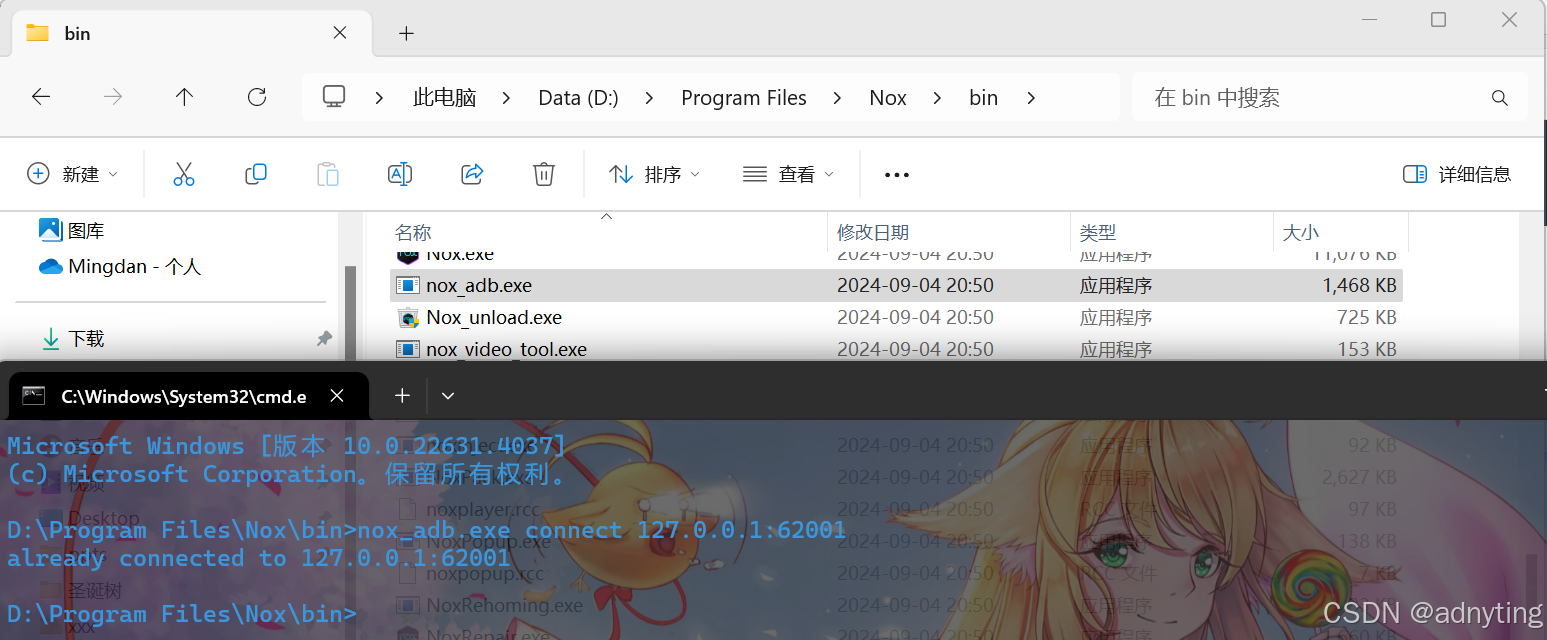
Task: Click the nox_adb.exe file icon
Action: 407,286
